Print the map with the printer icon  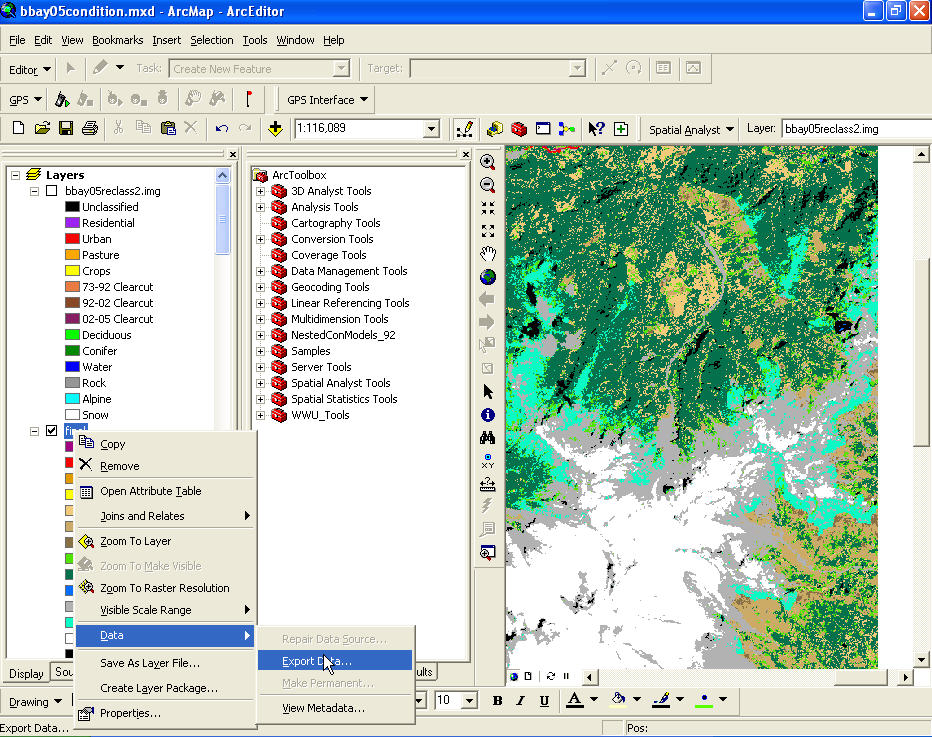[90, 128]
